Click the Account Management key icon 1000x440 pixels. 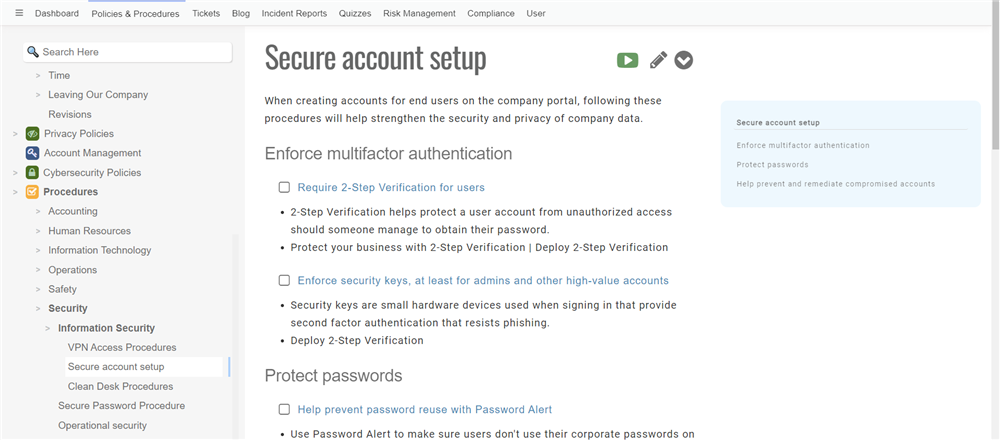tap(32, 153)
